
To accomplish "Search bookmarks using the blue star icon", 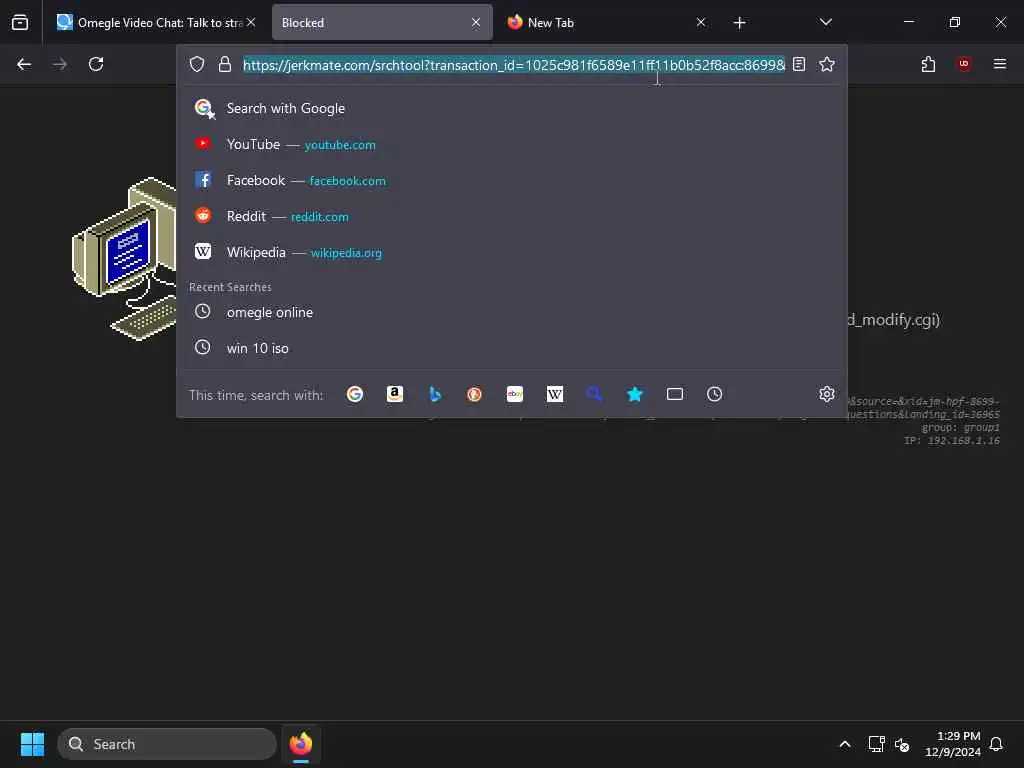I will point(635,394).
